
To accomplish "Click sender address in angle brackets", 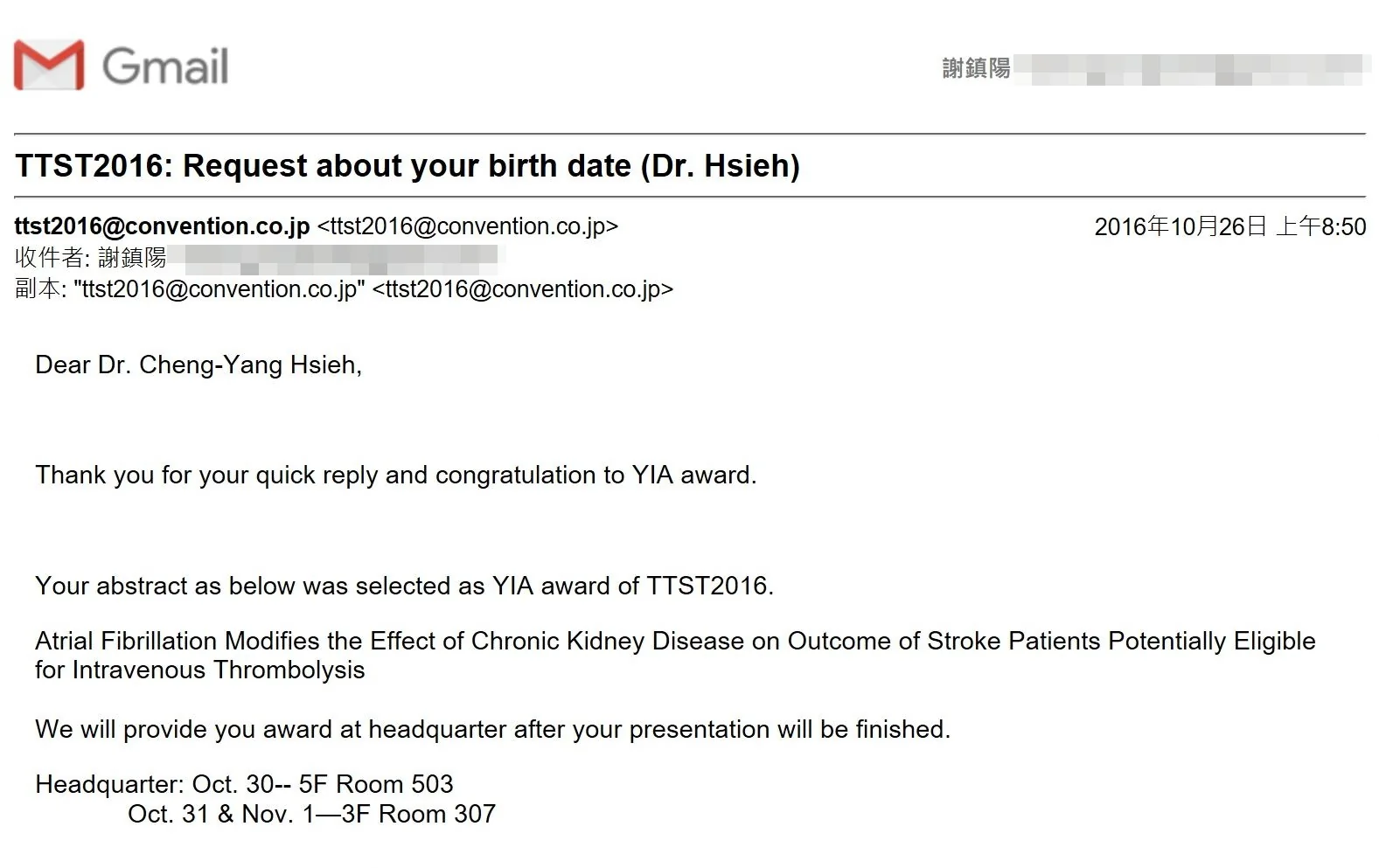I will [x=468, y=226].
